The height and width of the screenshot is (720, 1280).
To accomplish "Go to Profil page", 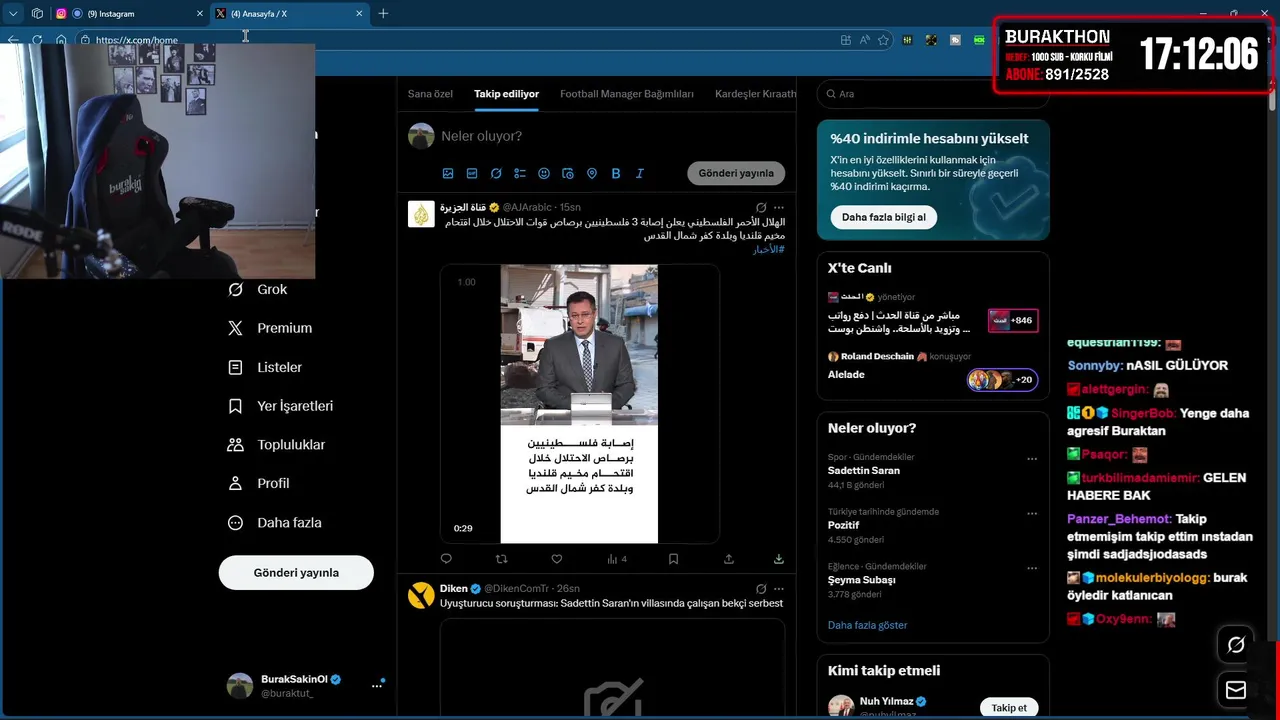I will pyautogui.click(x=259, y=483).
